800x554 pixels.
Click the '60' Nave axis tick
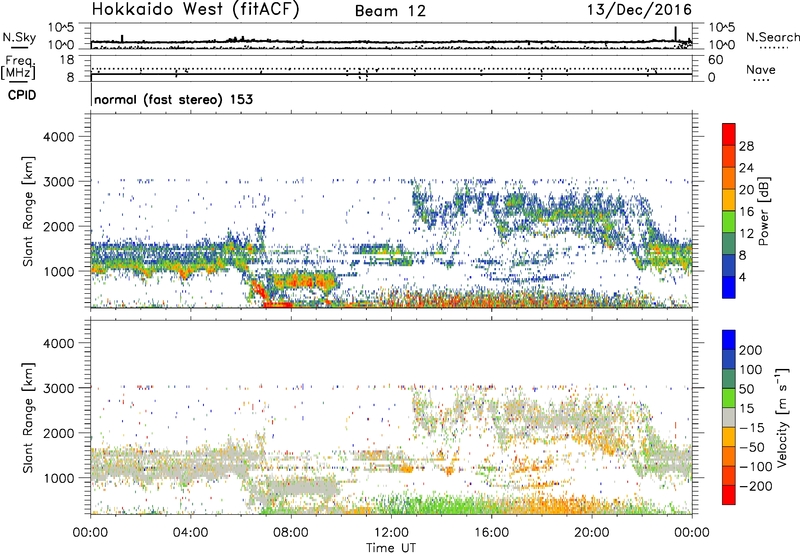click(715, 60)
